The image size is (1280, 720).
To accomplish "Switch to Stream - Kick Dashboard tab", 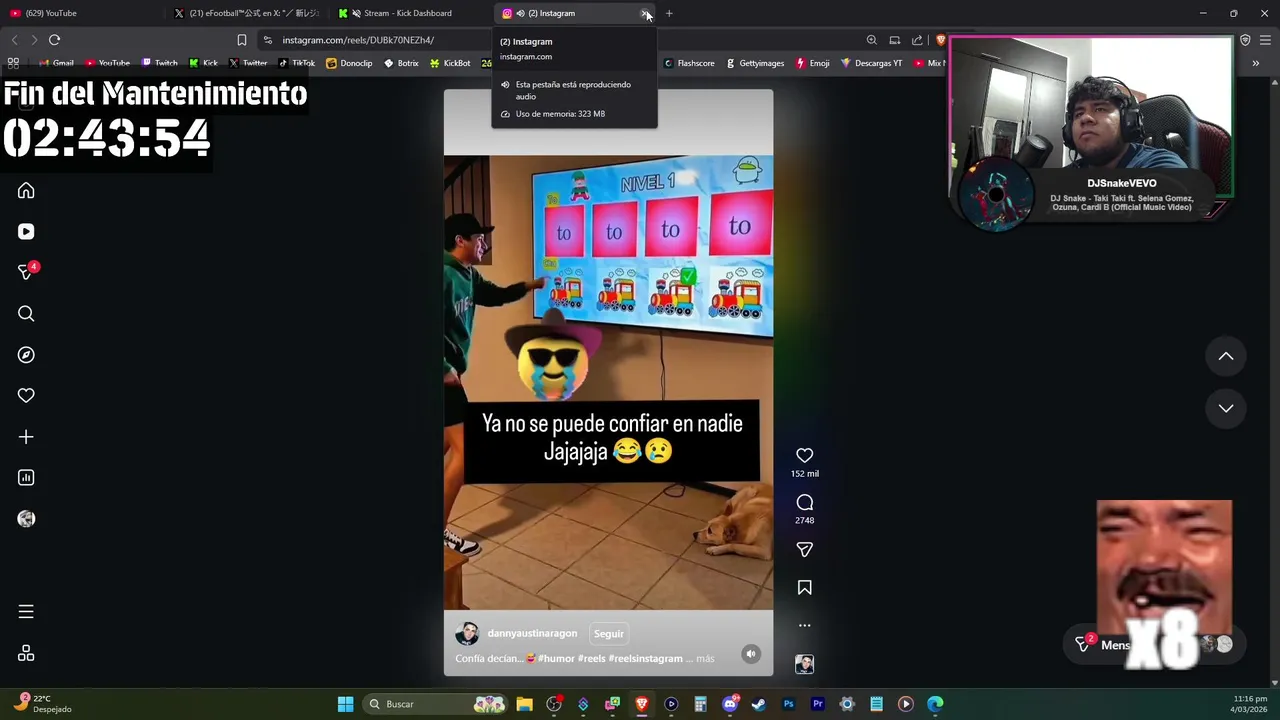I will 408,13.
